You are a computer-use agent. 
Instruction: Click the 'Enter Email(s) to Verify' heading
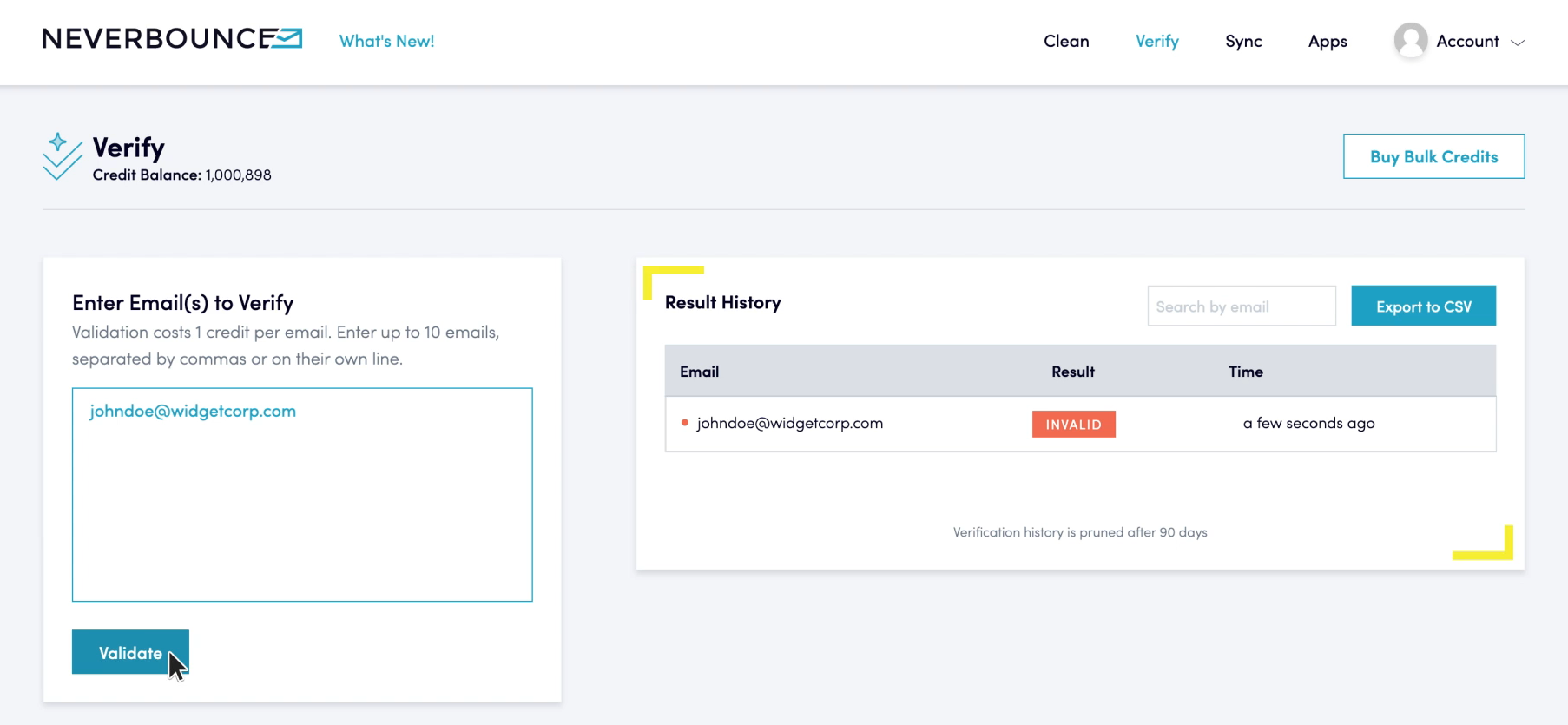point(182,302)
